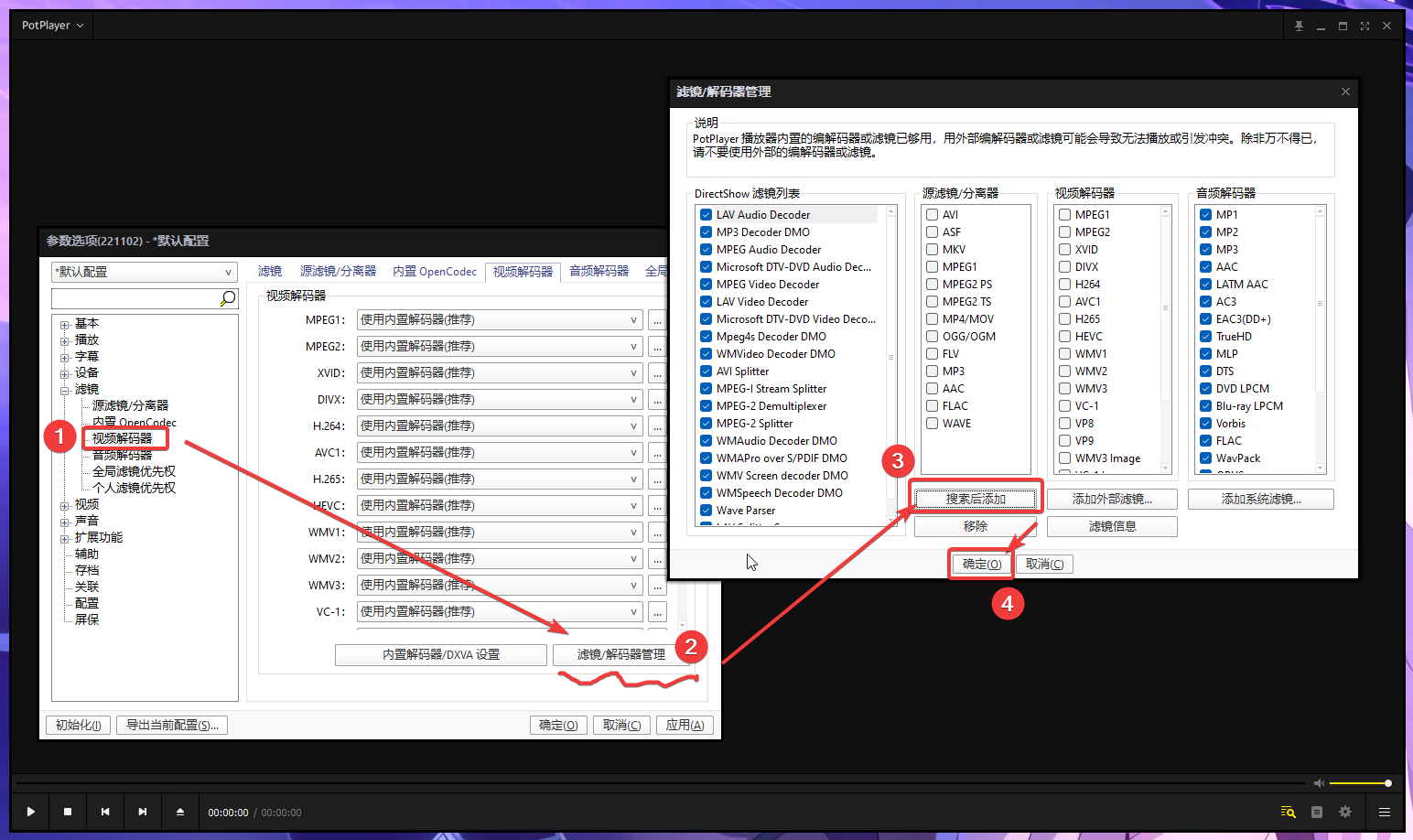The width and height of the screenshot is (1413, 840).
Task: Uncheck LAV Audio Decoder in DirectShow list
Action: [706, 214]
